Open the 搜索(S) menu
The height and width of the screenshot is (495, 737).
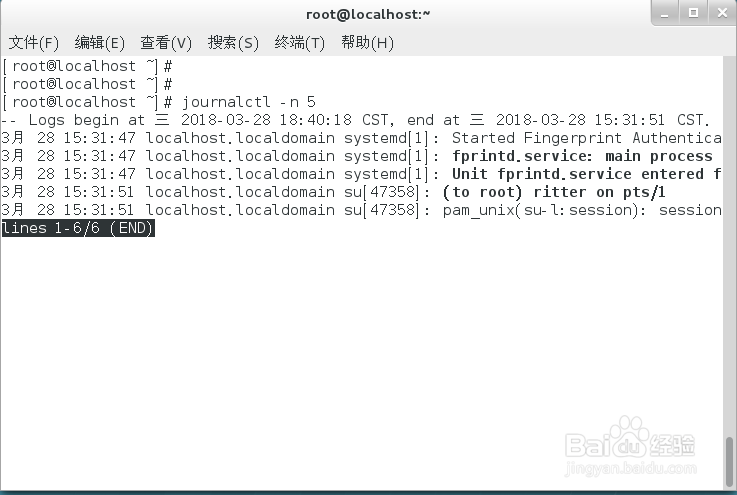point(233,43)
